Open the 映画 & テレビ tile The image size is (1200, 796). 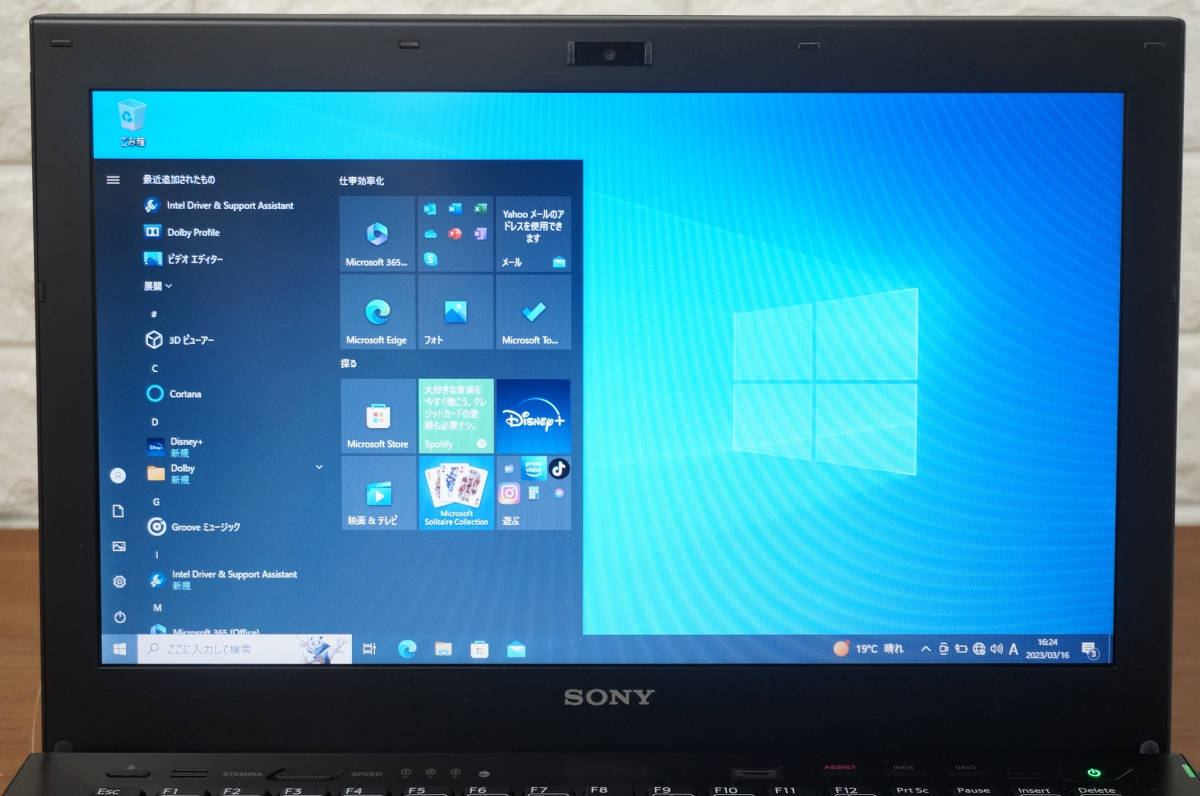coord(378,493)
